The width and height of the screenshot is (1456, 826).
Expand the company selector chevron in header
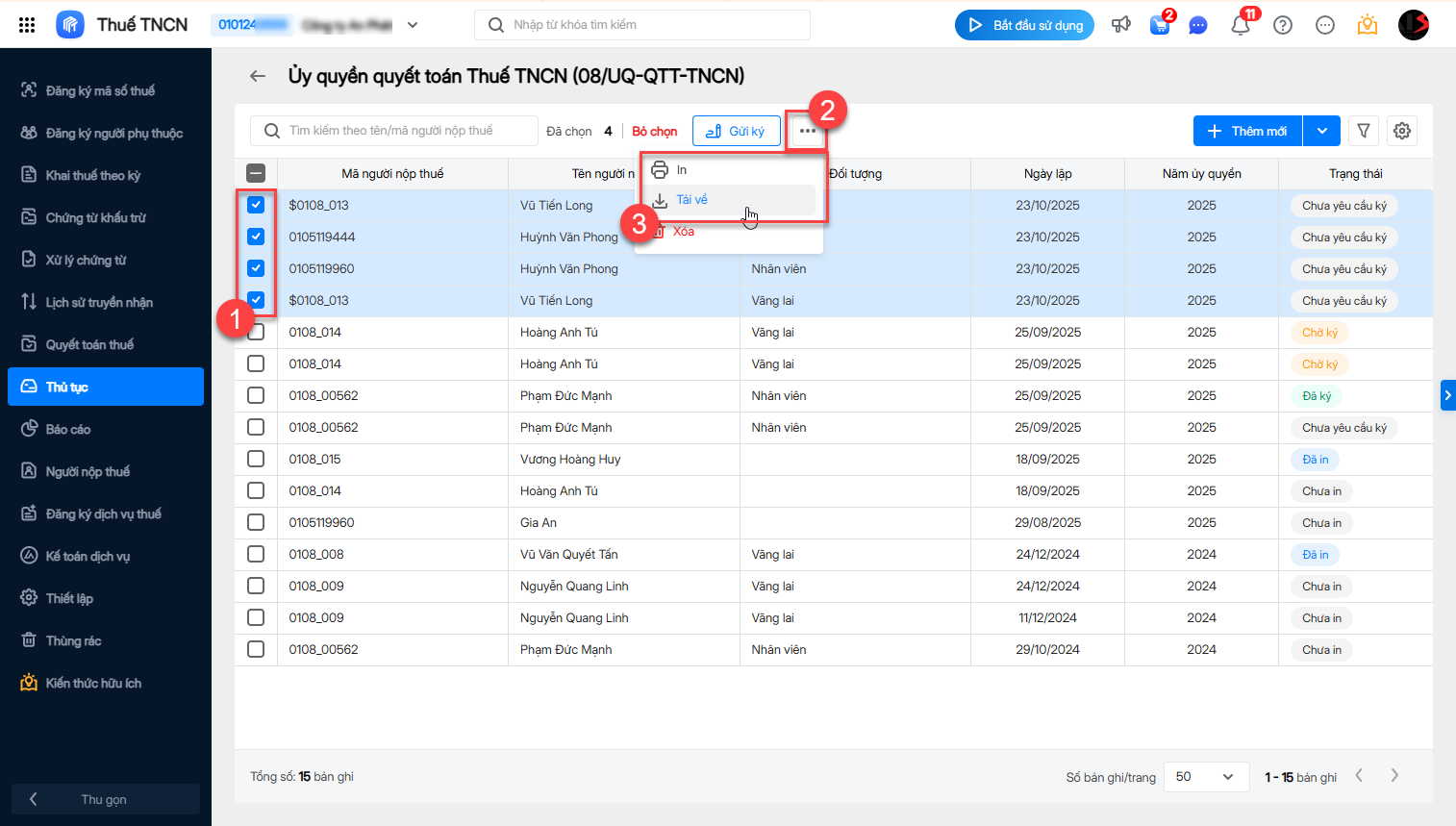413,25
